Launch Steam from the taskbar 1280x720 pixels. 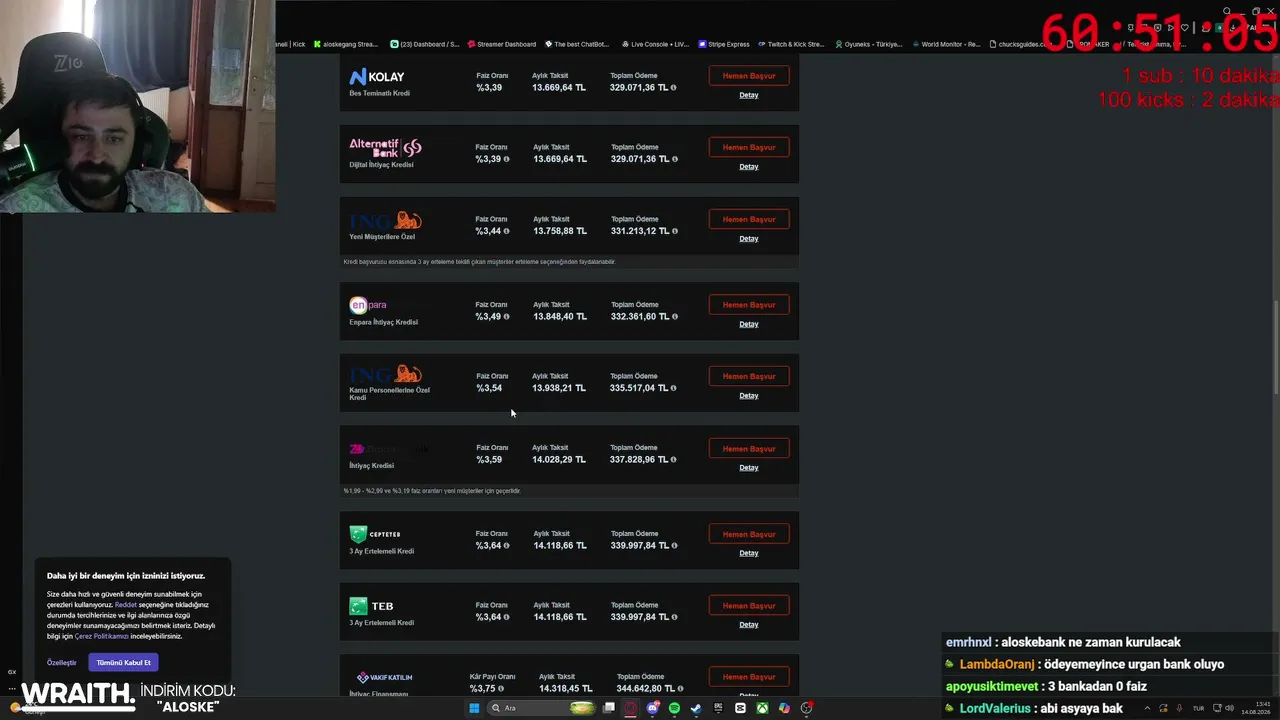tap(696, 708)
